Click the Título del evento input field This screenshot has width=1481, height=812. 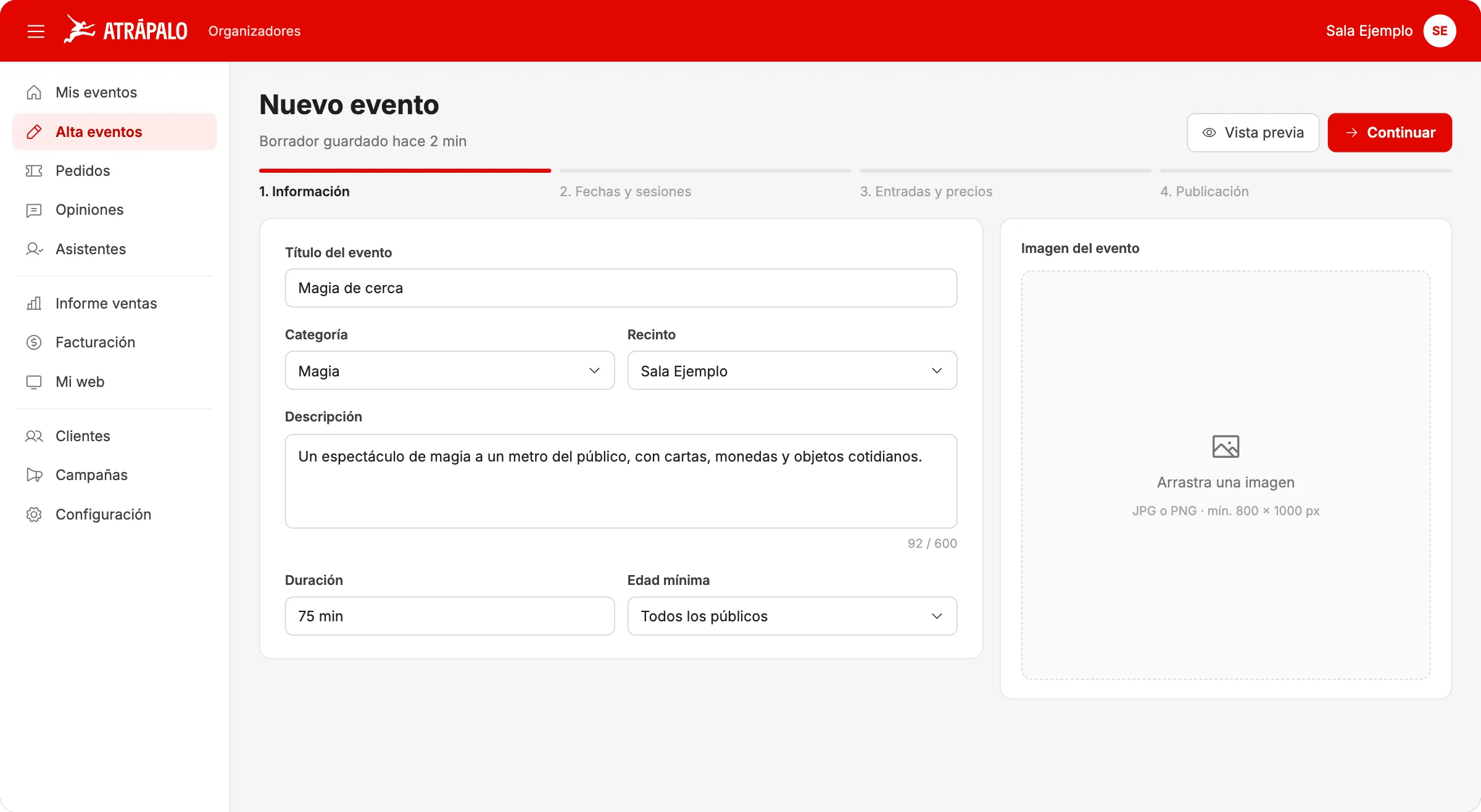[621, 288]
